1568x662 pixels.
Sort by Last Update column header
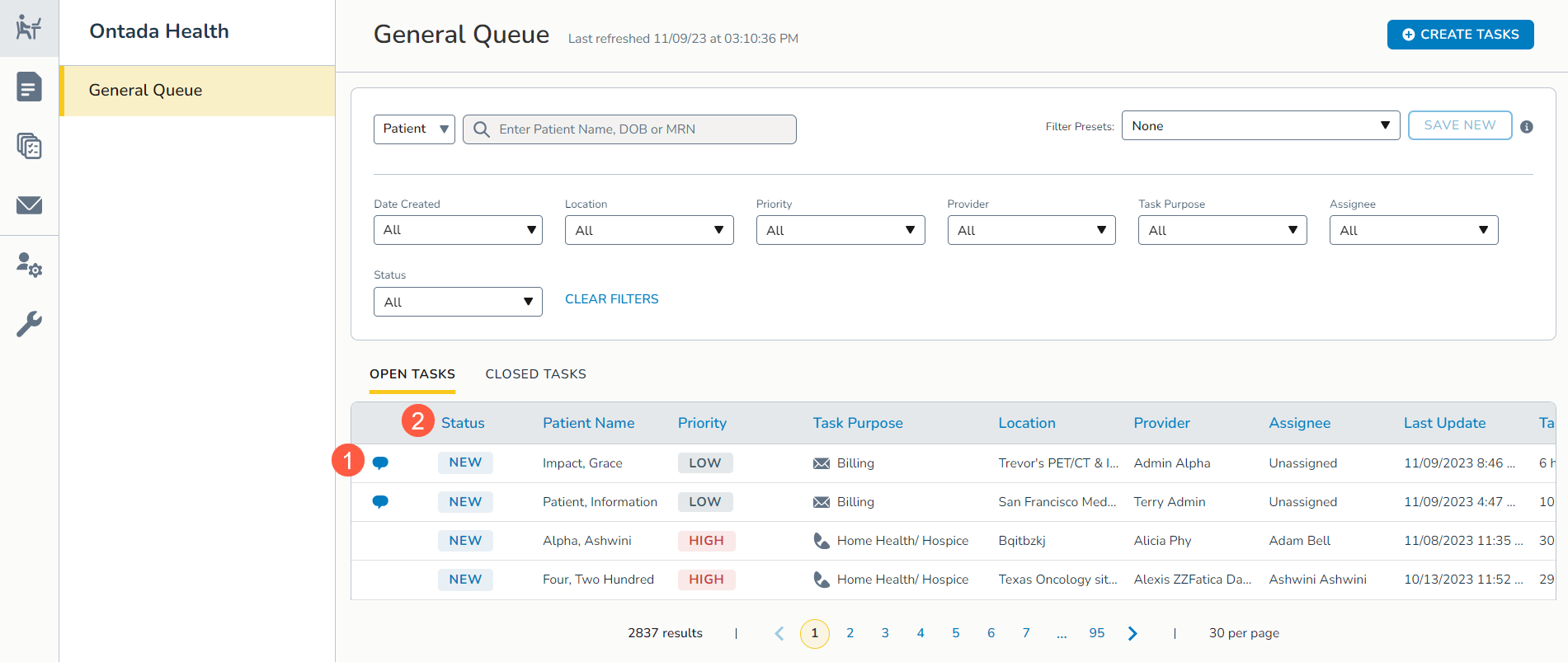pos(1444,423)
